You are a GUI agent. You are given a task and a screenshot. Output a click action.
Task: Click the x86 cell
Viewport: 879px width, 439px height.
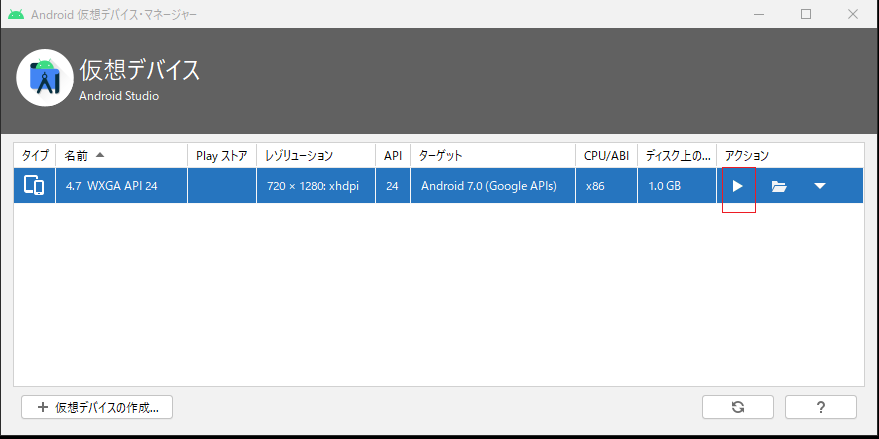tap(607, 186)
